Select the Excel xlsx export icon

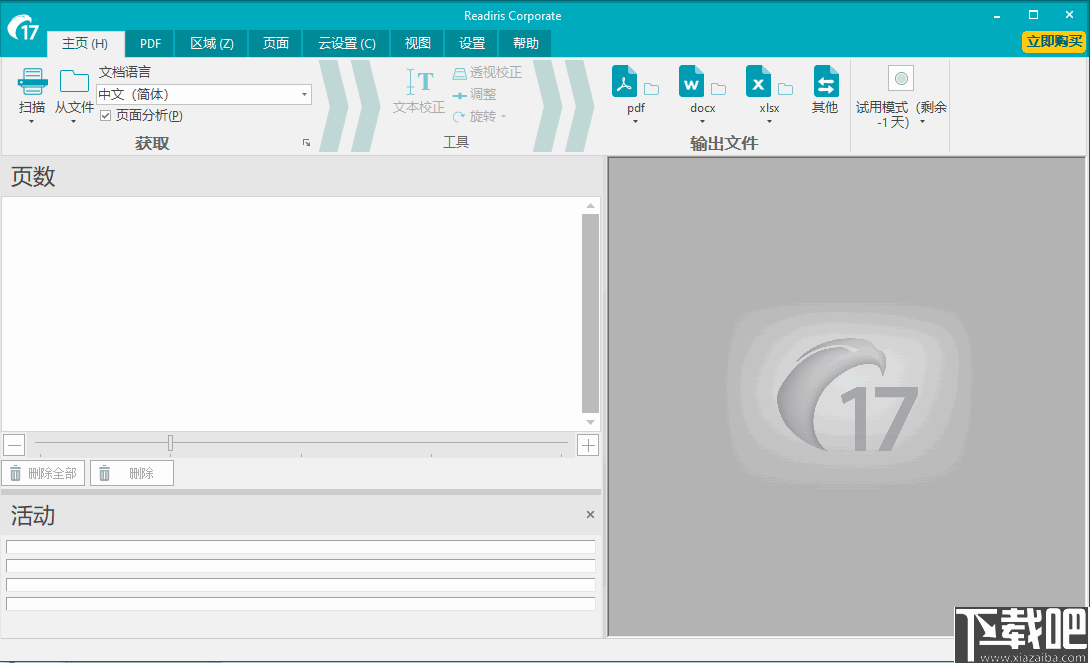click(x=758, y=83)
